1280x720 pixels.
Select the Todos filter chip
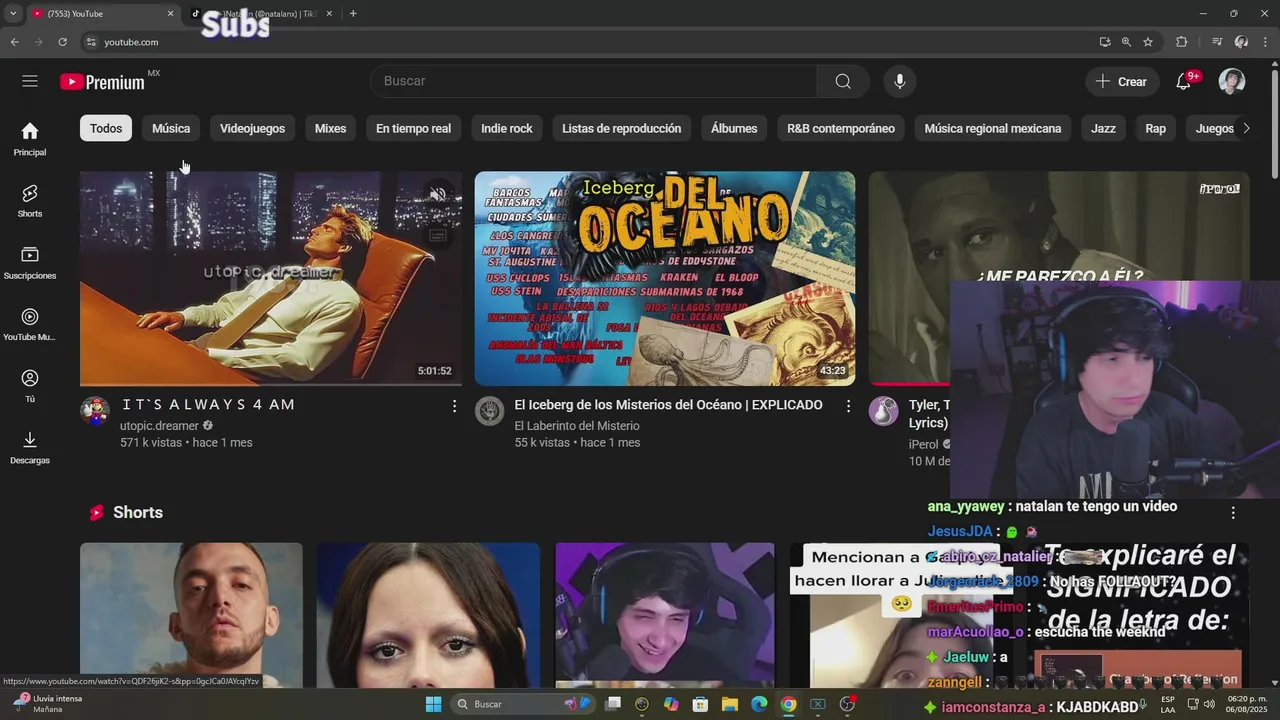coord(106,128)
